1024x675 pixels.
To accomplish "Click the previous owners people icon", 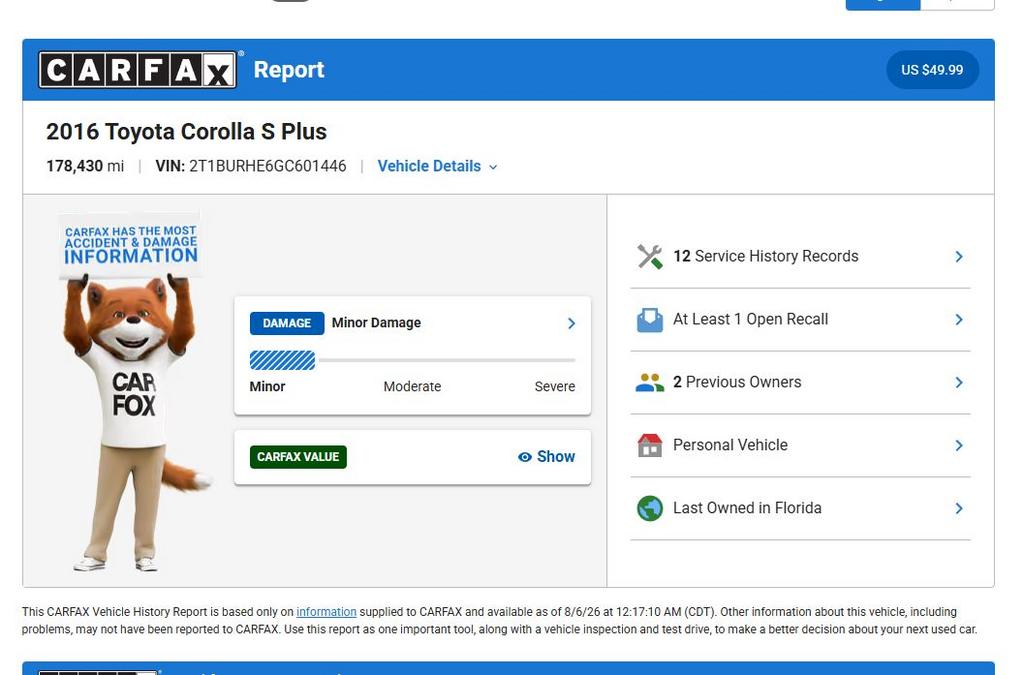I will click(650, 383).
